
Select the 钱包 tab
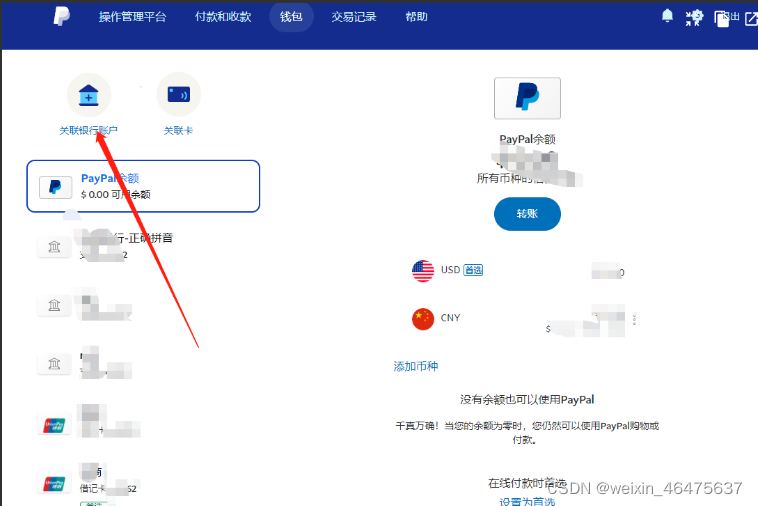291,17
